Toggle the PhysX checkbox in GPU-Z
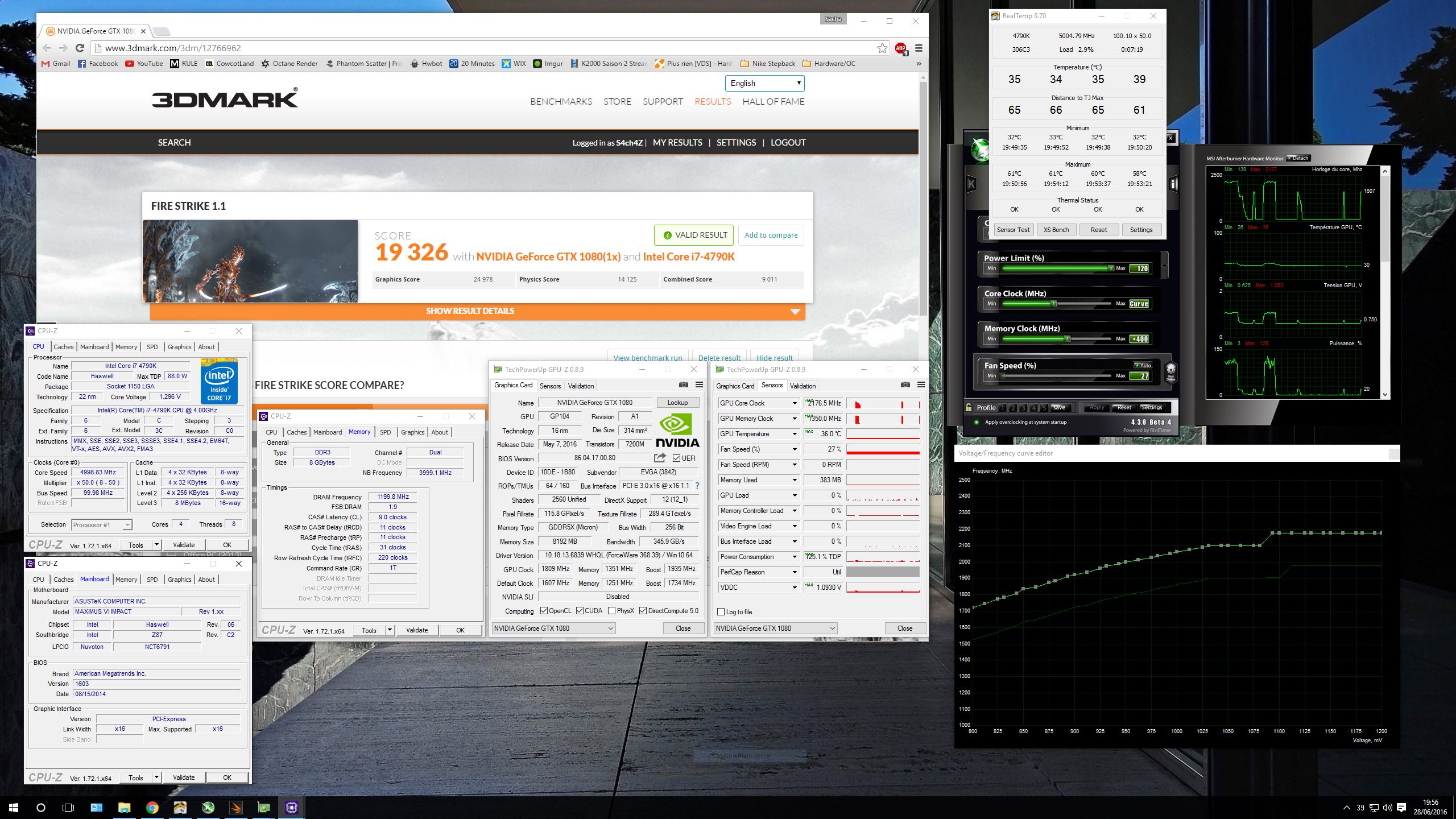 pyautogui.click(x=611, y=611)
